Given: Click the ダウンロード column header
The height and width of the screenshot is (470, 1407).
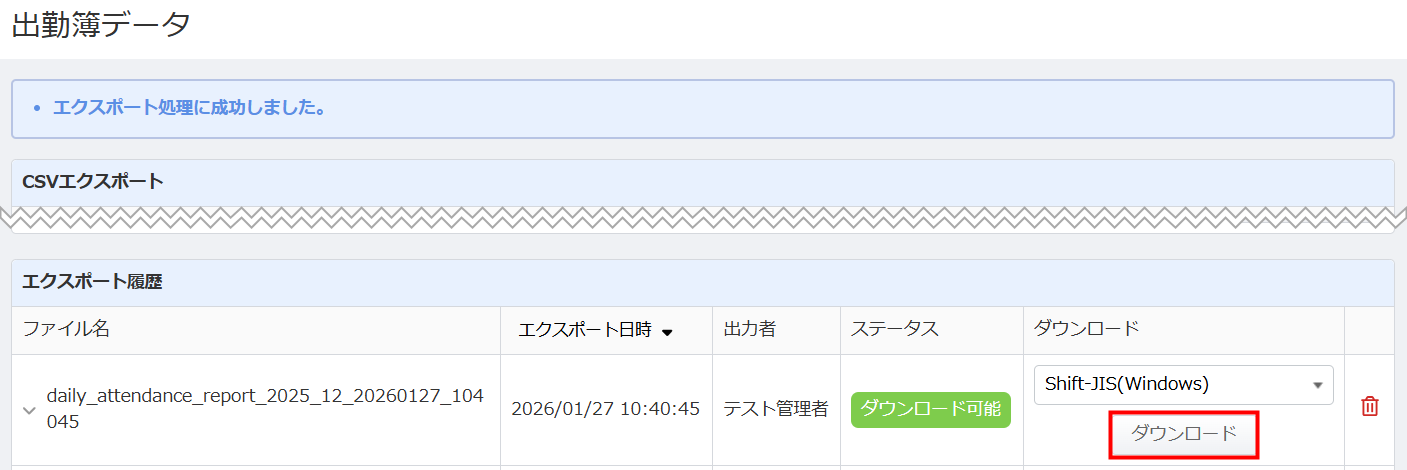Looking at the screenshot, I should point(1086,329).
